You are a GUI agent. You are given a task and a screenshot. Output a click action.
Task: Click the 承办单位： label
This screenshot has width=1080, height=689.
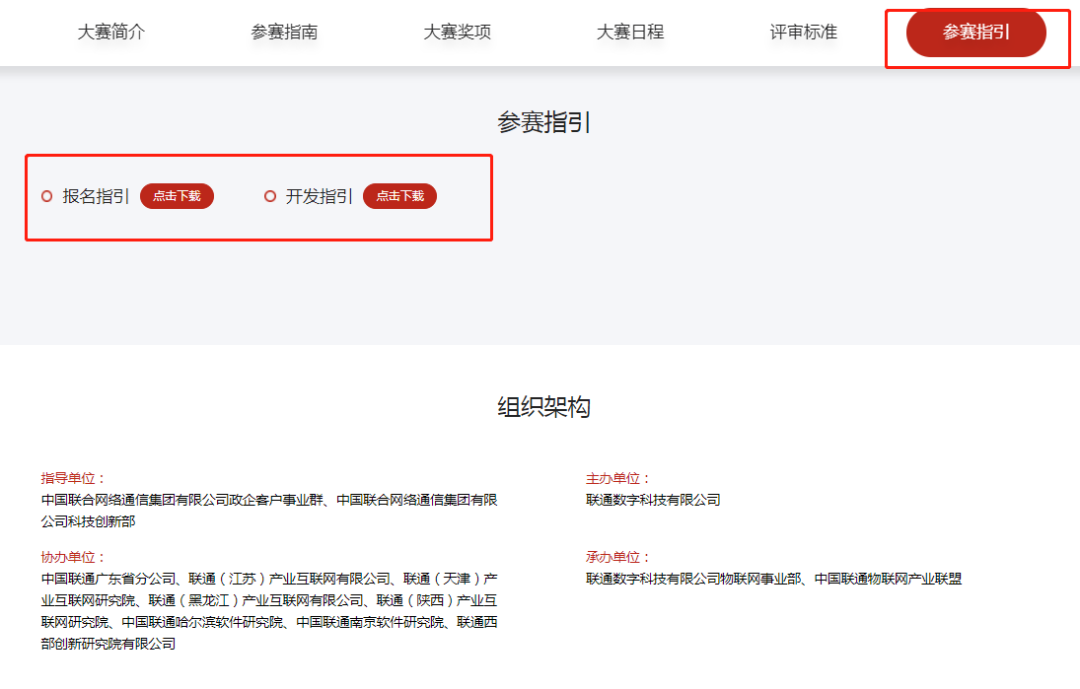pyautogui.click(x=618, y=557)
